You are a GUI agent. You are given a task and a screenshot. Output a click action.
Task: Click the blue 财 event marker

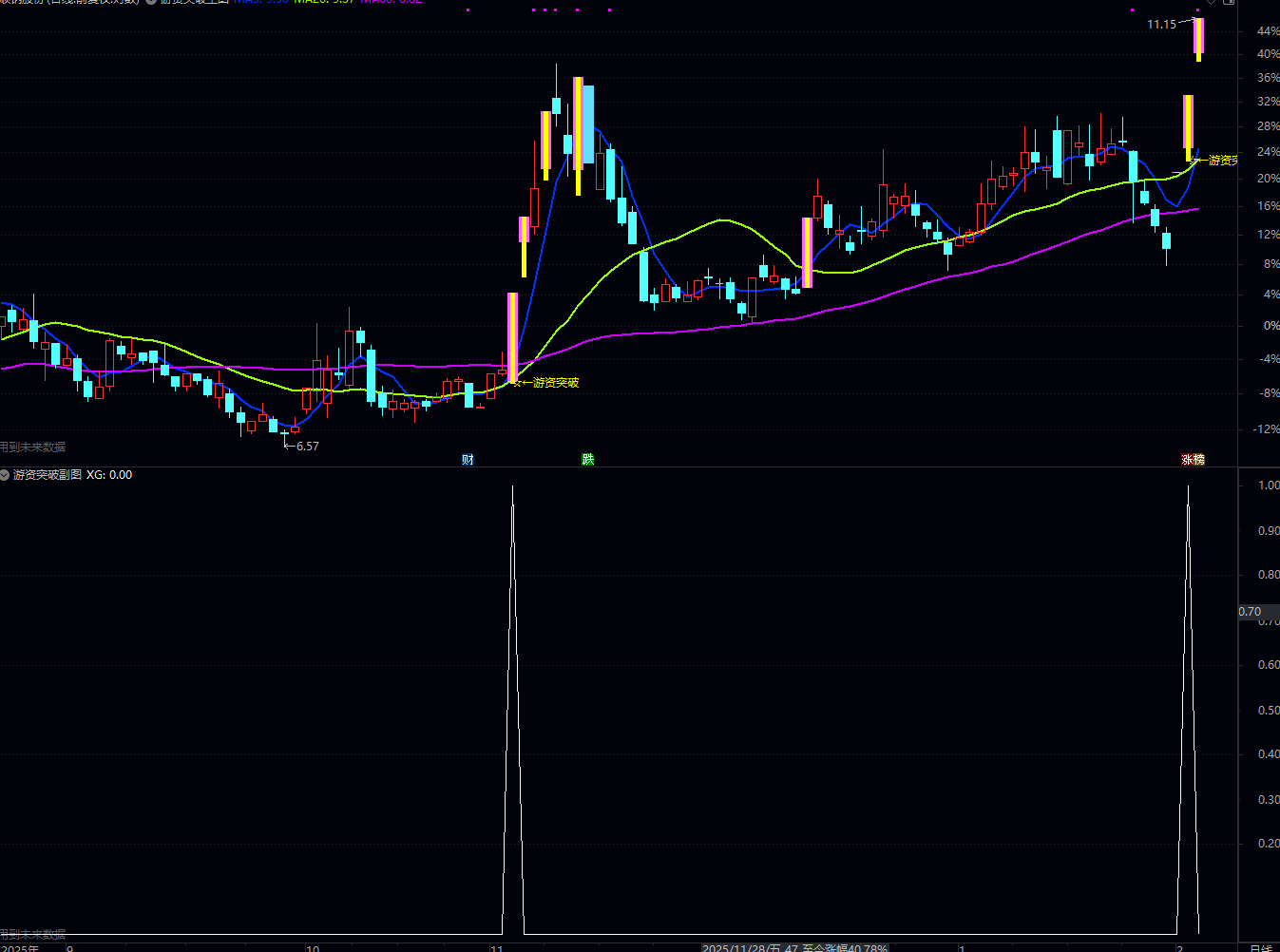(x=468, y=460)
